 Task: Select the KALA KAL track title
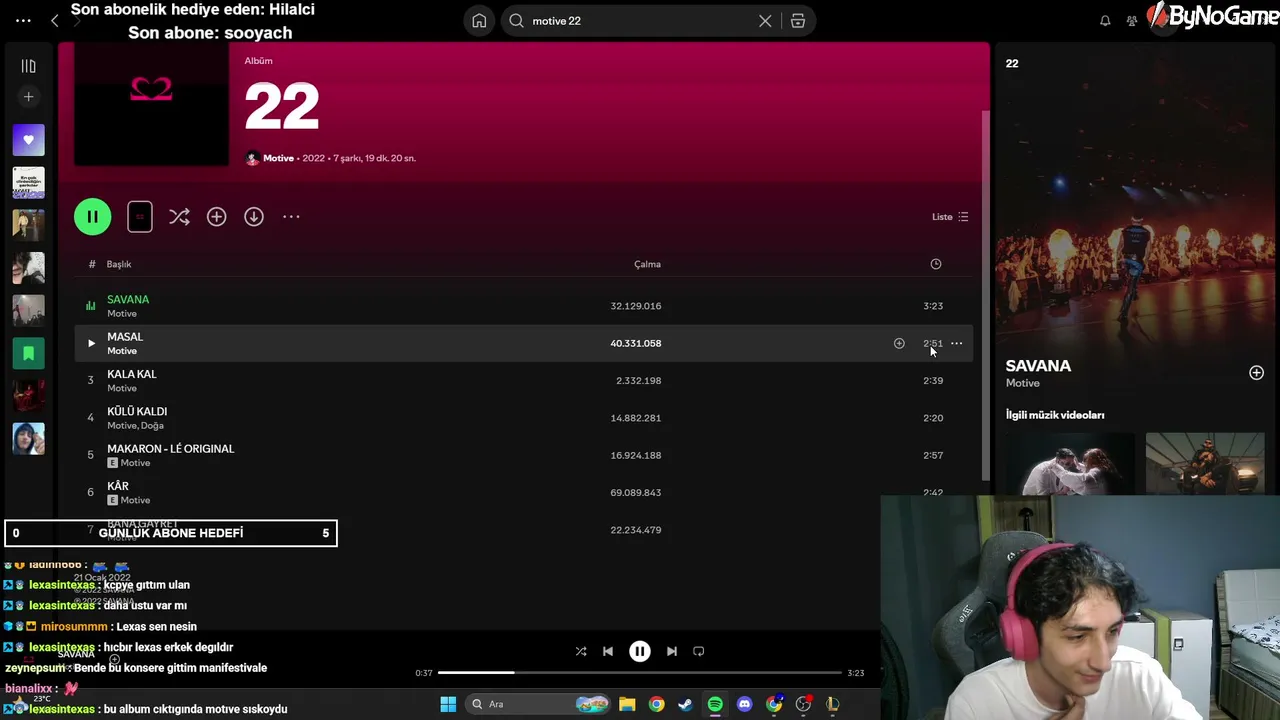point(132,374)
